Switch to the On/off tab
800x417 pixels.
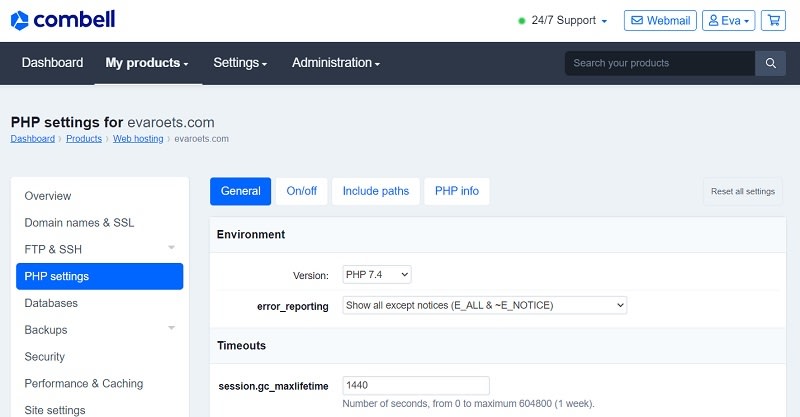tap(302, 191)
